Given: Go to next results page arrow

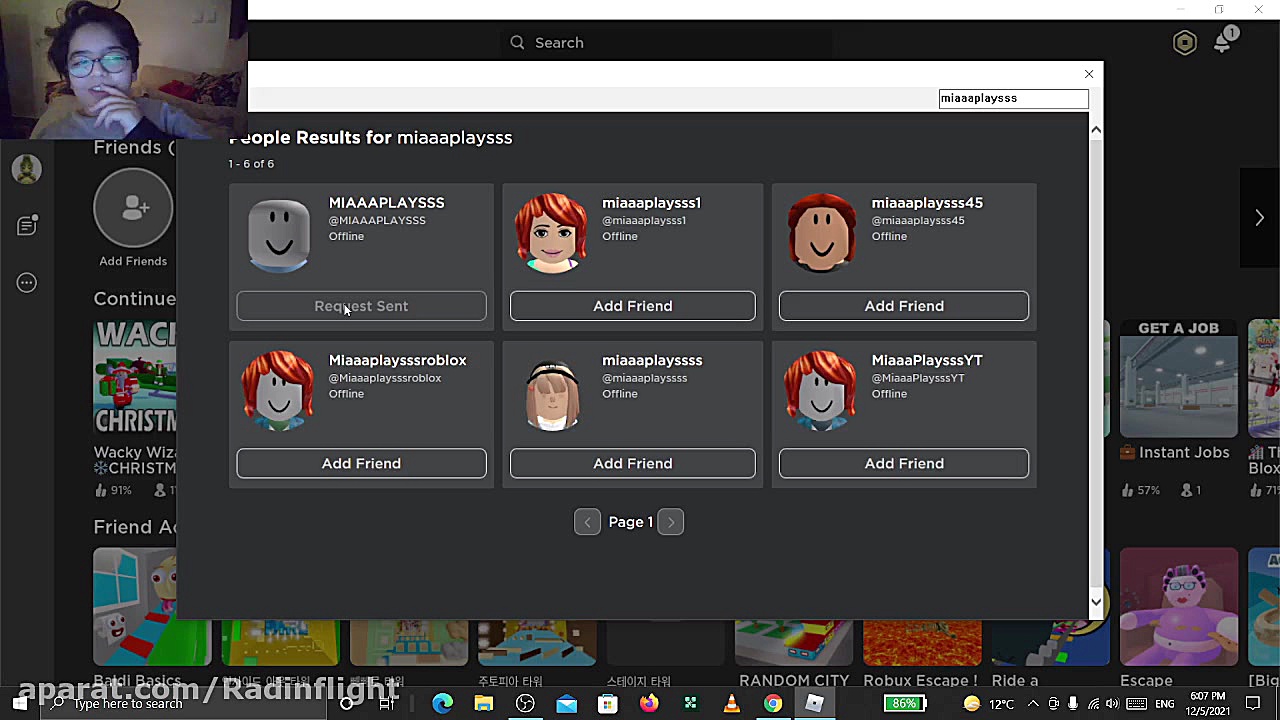Looking at the screenshot, I should click(671, 522).
